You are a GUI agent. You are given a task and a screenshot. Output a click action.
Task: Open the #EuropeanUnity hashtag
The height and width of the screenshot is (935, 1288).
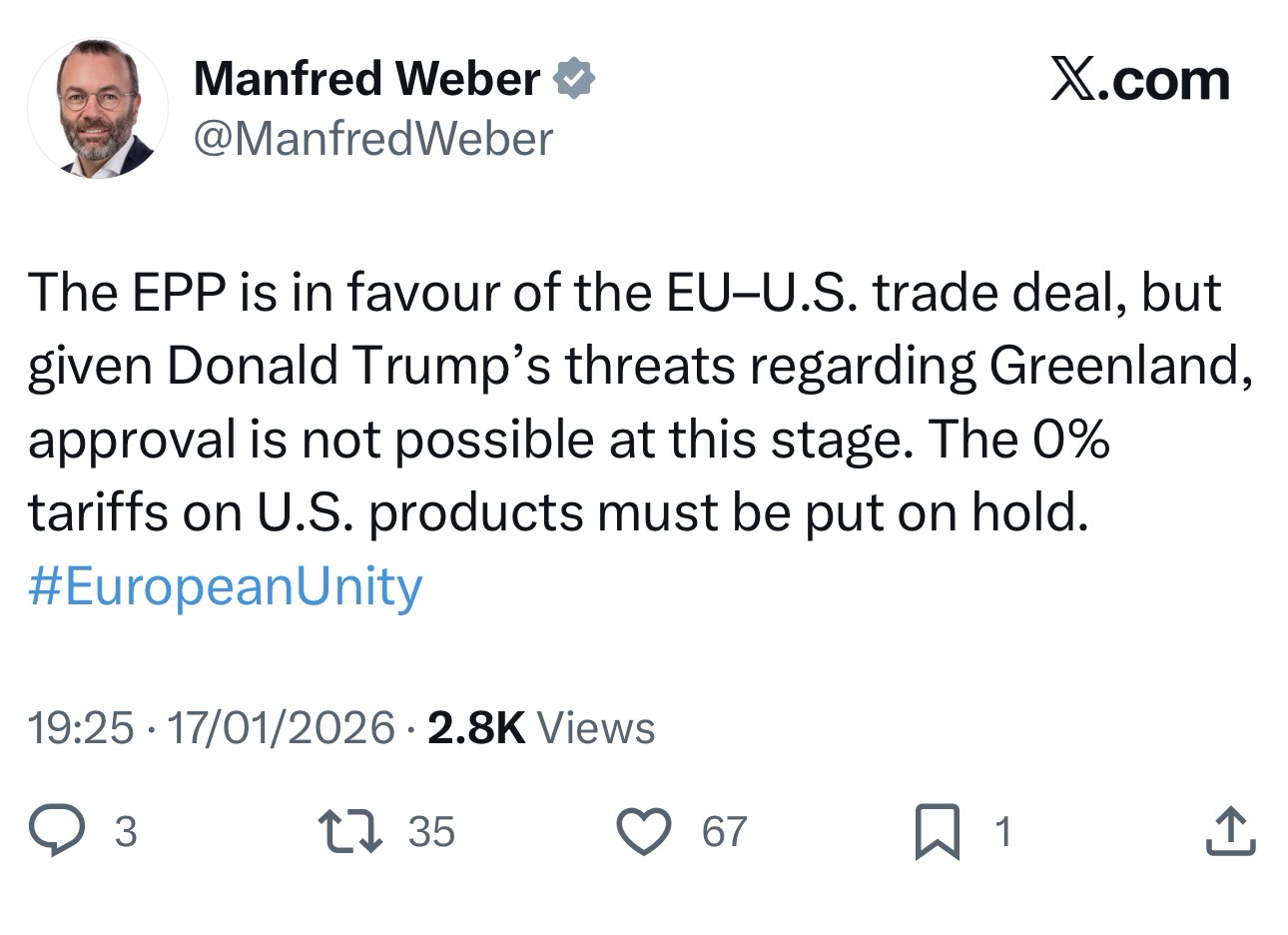[x=226, y=586]
